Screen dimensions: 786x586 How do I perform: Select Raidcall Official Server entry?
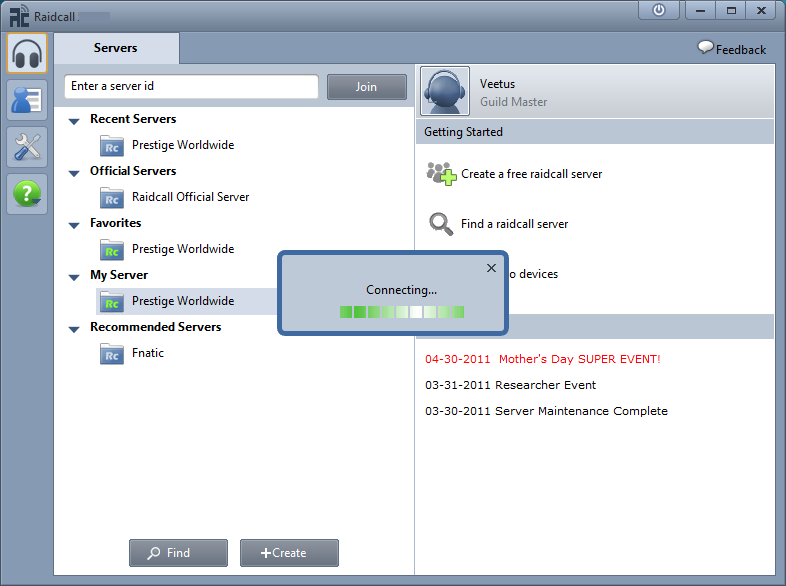190,197
